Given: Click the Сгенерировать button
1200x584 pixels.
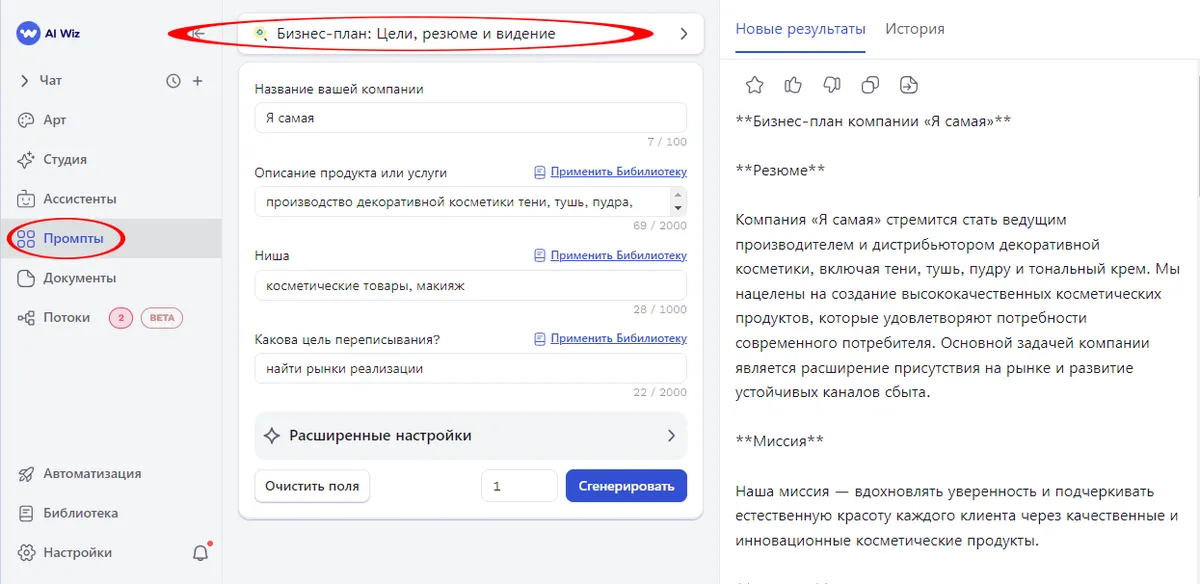Looking at the screenshot, I should coord(626,485).
